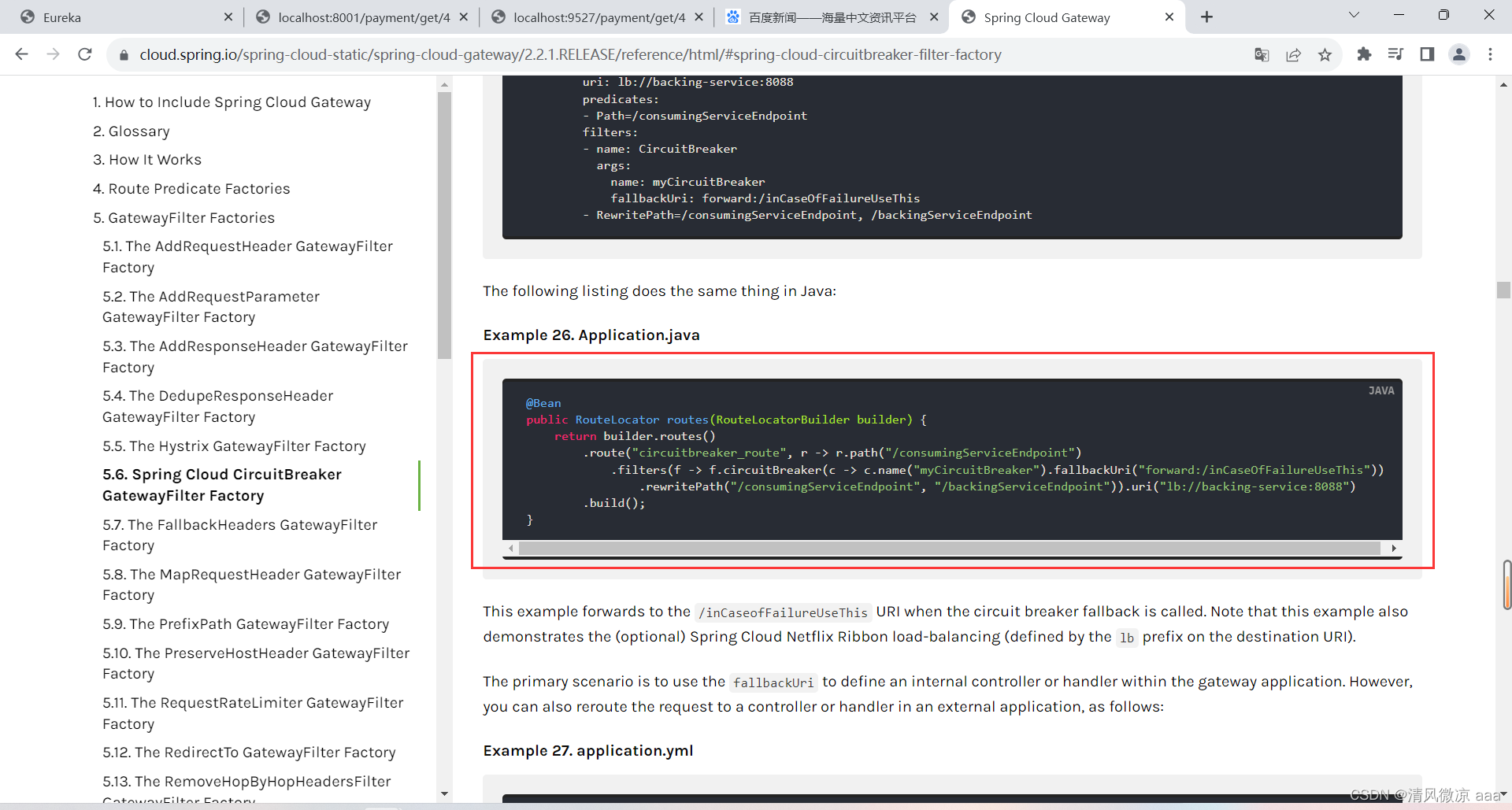Close the localhost:9527 payment tab

pos(699,17)
